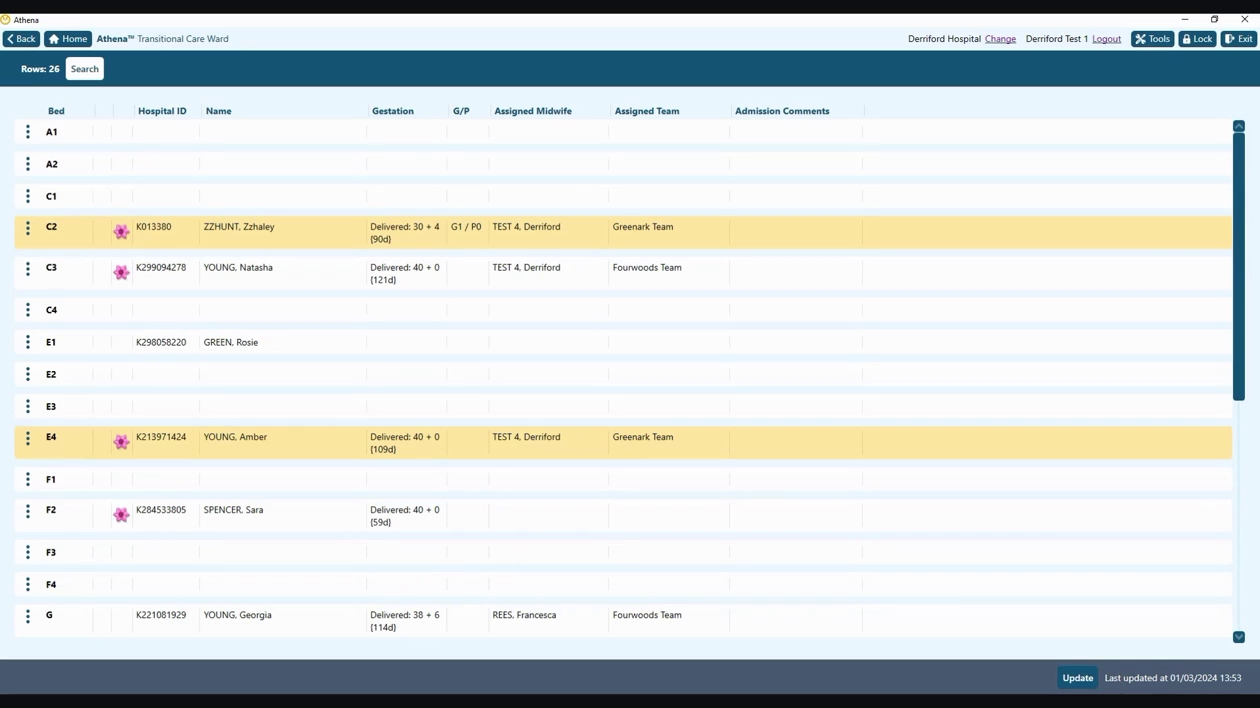Click the vertical scrollbar thumb
Image resolution: width=1260 pixels, height=708 pixels.
1238,266
